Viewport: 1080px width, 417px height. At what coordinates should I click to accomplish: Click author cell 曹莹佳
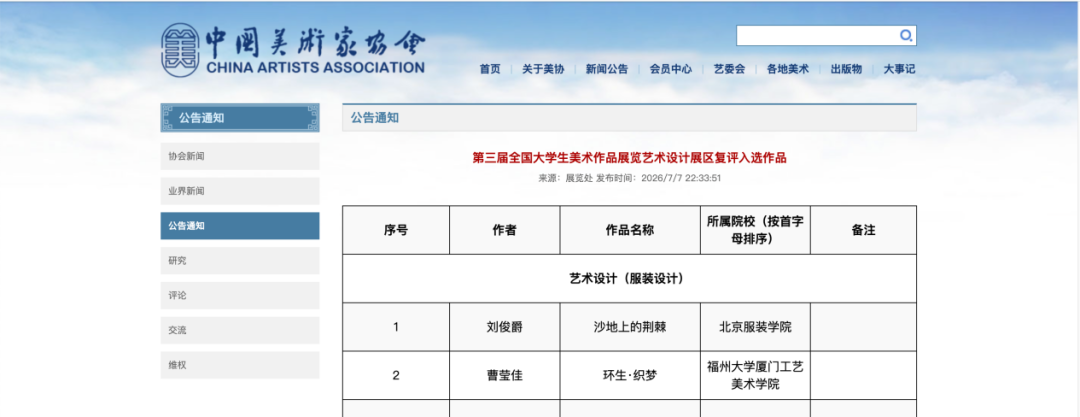click(505, 376)
